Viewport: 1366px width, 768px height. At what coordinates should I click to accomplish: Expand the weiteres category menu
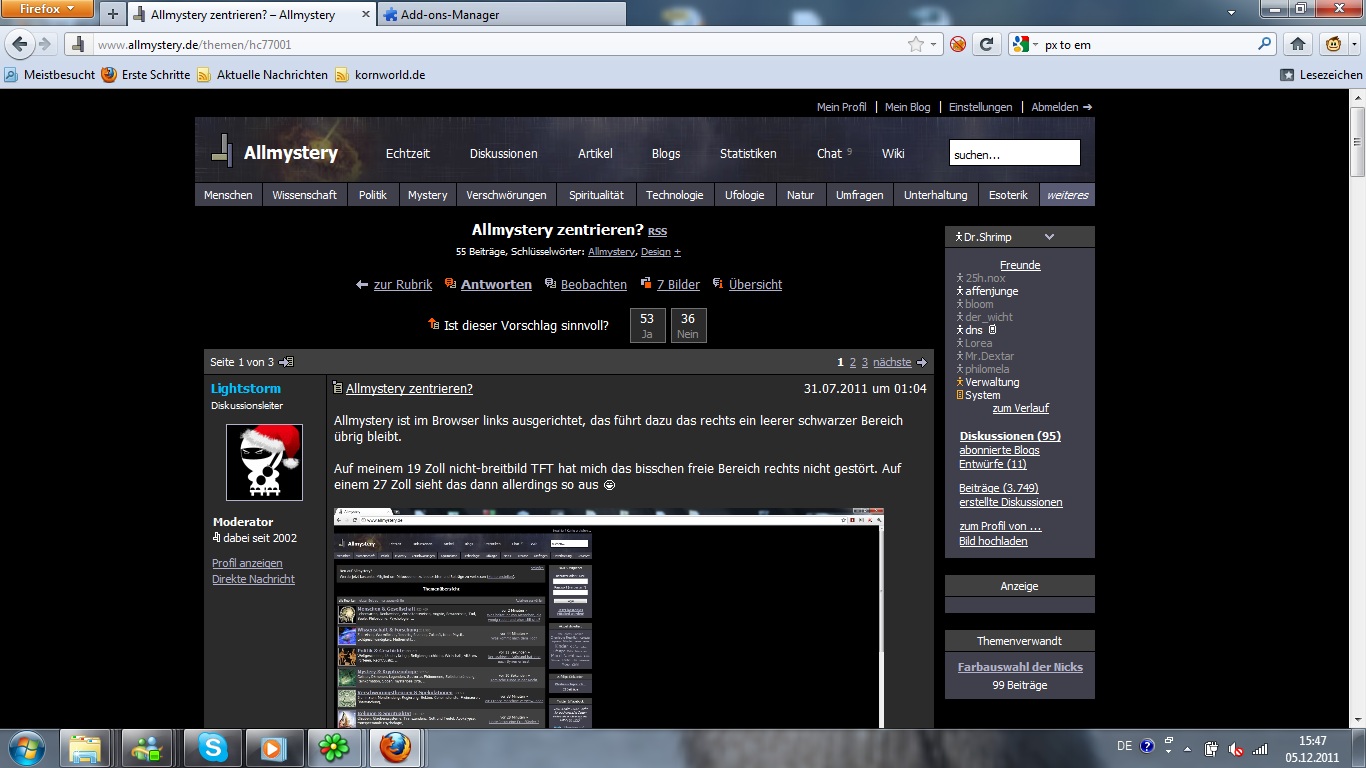pyautogui.click(x=1067, y=195)
